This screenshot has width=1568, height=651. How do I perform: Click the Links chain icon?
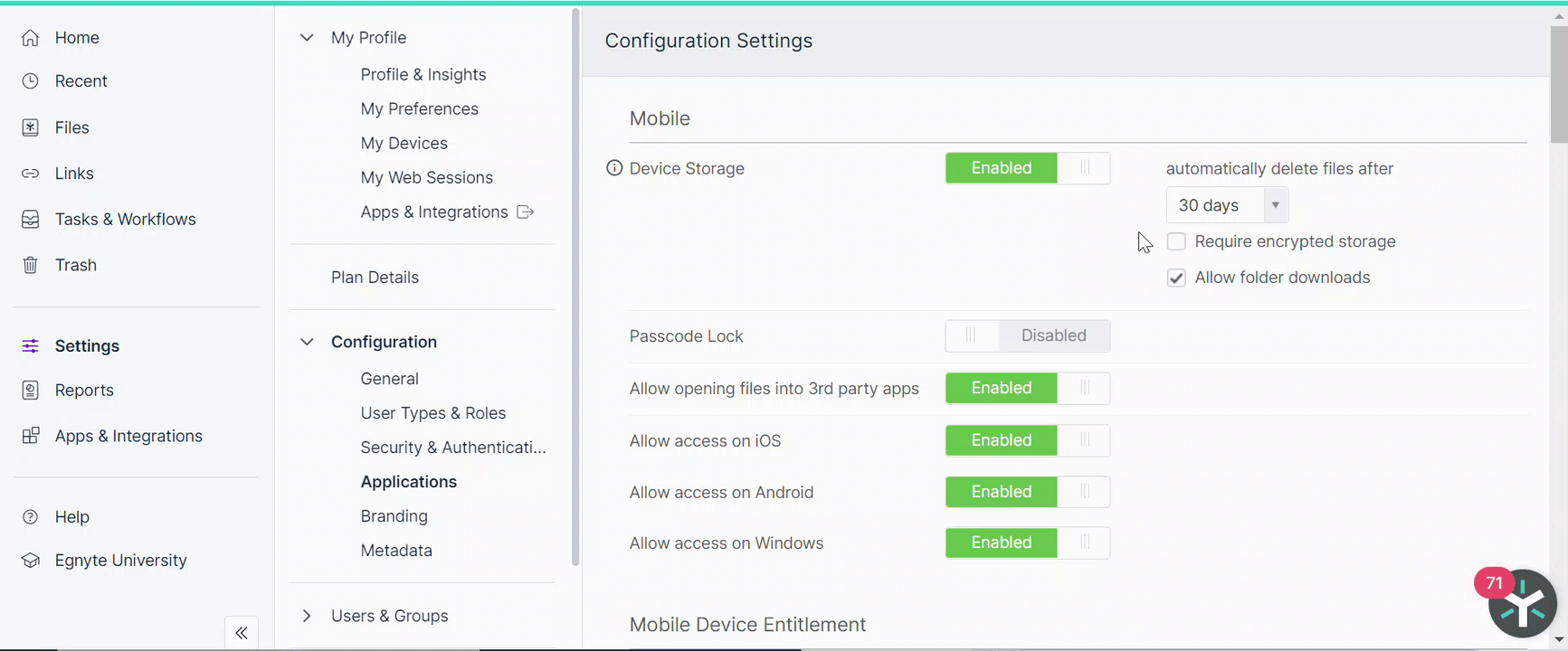click(31, 174)
